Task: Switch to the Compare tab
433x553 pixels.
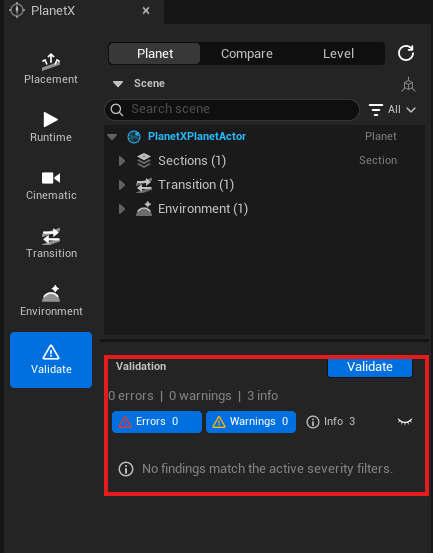Action: point(246,54)
